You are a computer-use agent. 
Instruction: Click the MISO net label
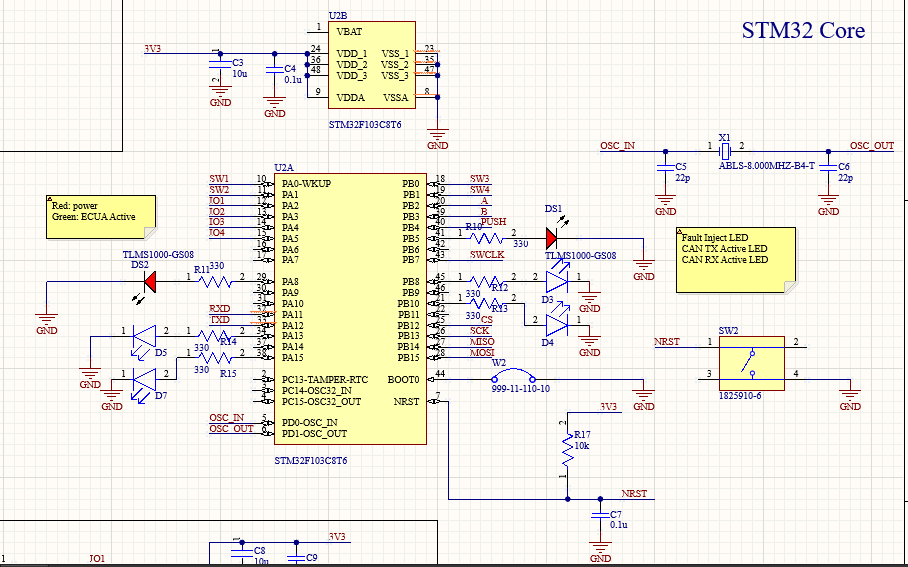click(482, 342)
